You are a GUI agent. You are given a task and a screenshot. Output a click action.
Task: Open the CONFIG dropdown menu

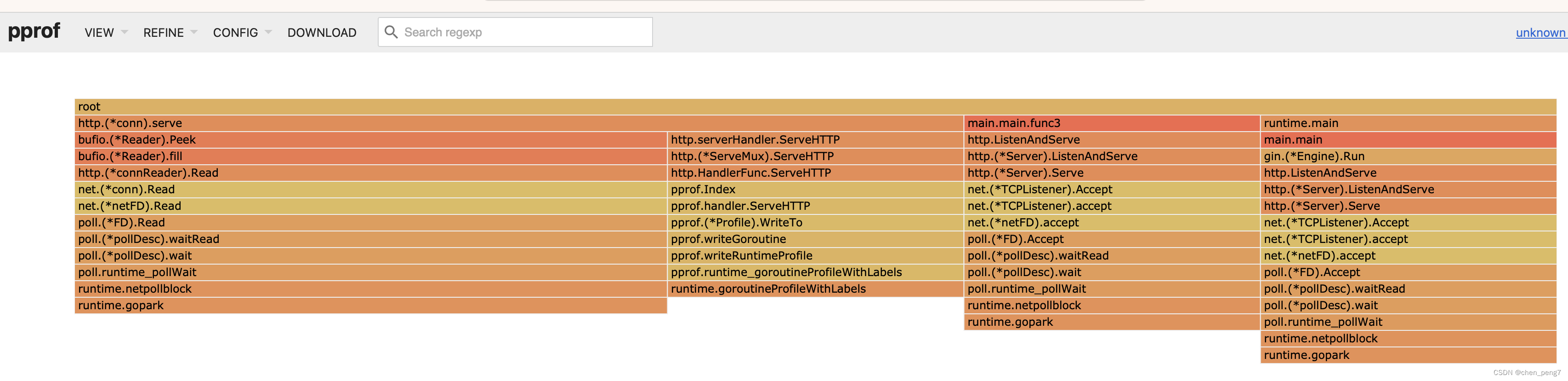(x=242, y=32)
